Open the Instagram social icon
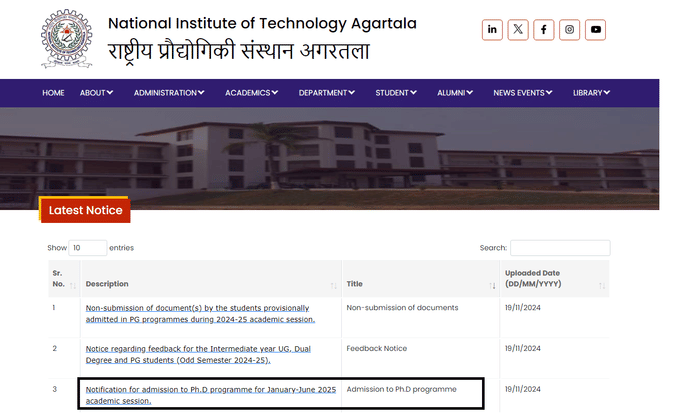The width and height of the screenshot is (680, 418). [569, 29]
